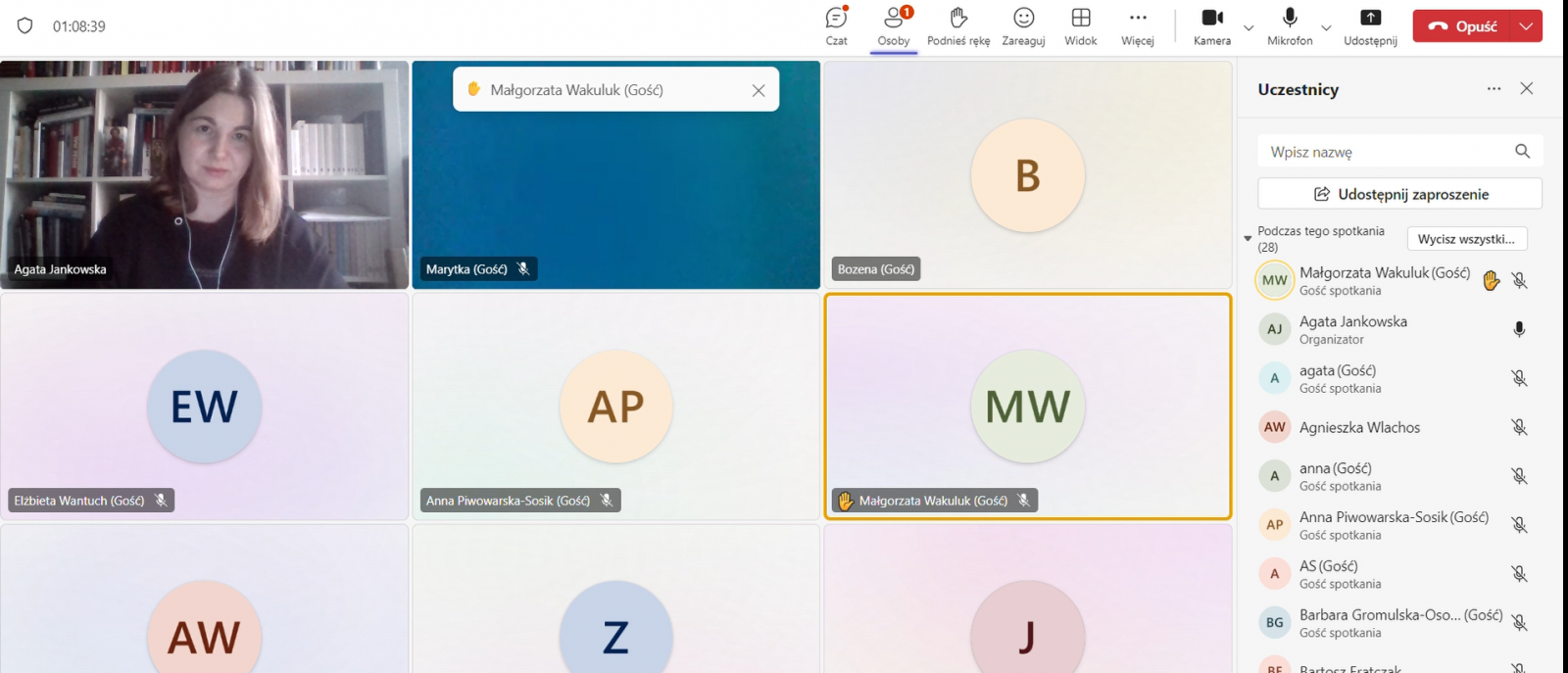Expand camera device options arrow
The width and height of the screenshot is (1568, 673).
pos(1249,27)
